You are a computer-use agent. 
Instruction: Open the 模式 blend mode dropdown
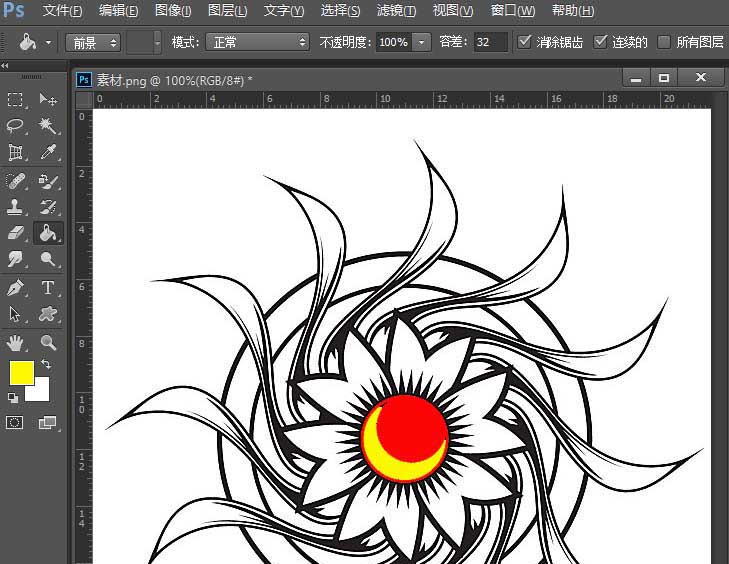(257, 42)
